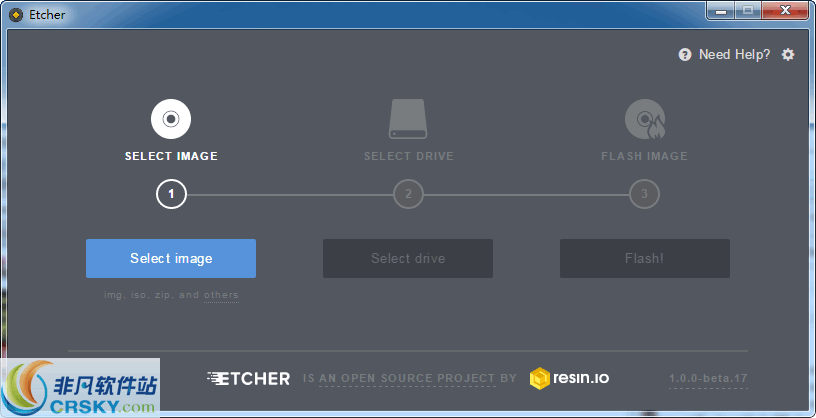Click the FLASH IMAGE heading text
Image resolution: width=816 pixels, height=418 pixels.
tap(644, 156)
